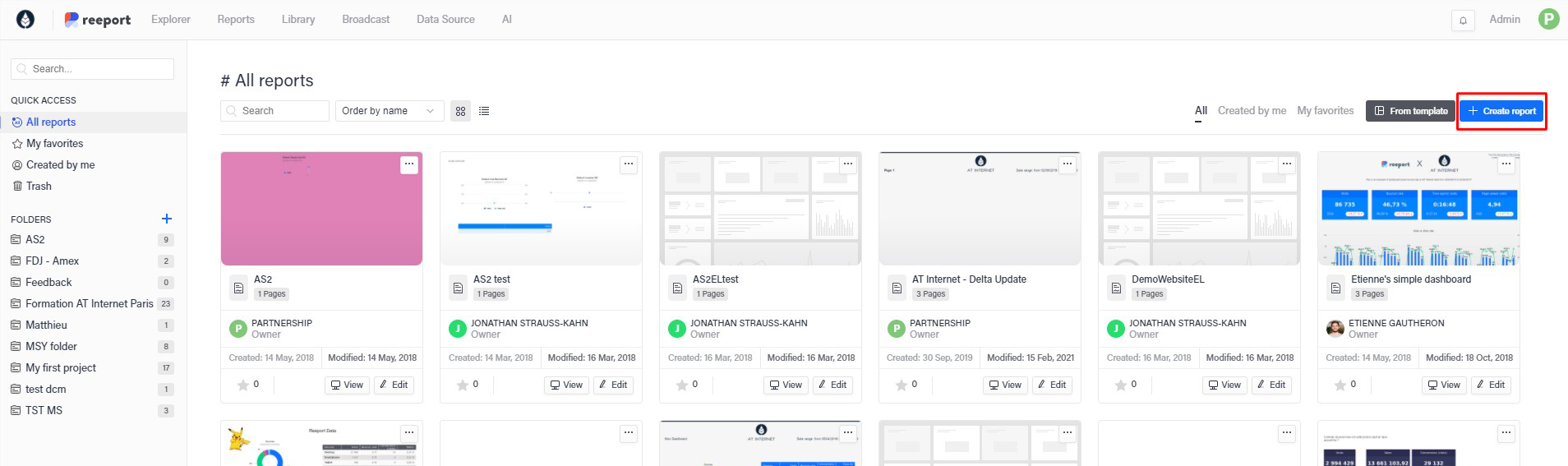The height and width of the screenshot is (466, 1568).
Task: Switch to grid view layout
Action: [460, 111]
